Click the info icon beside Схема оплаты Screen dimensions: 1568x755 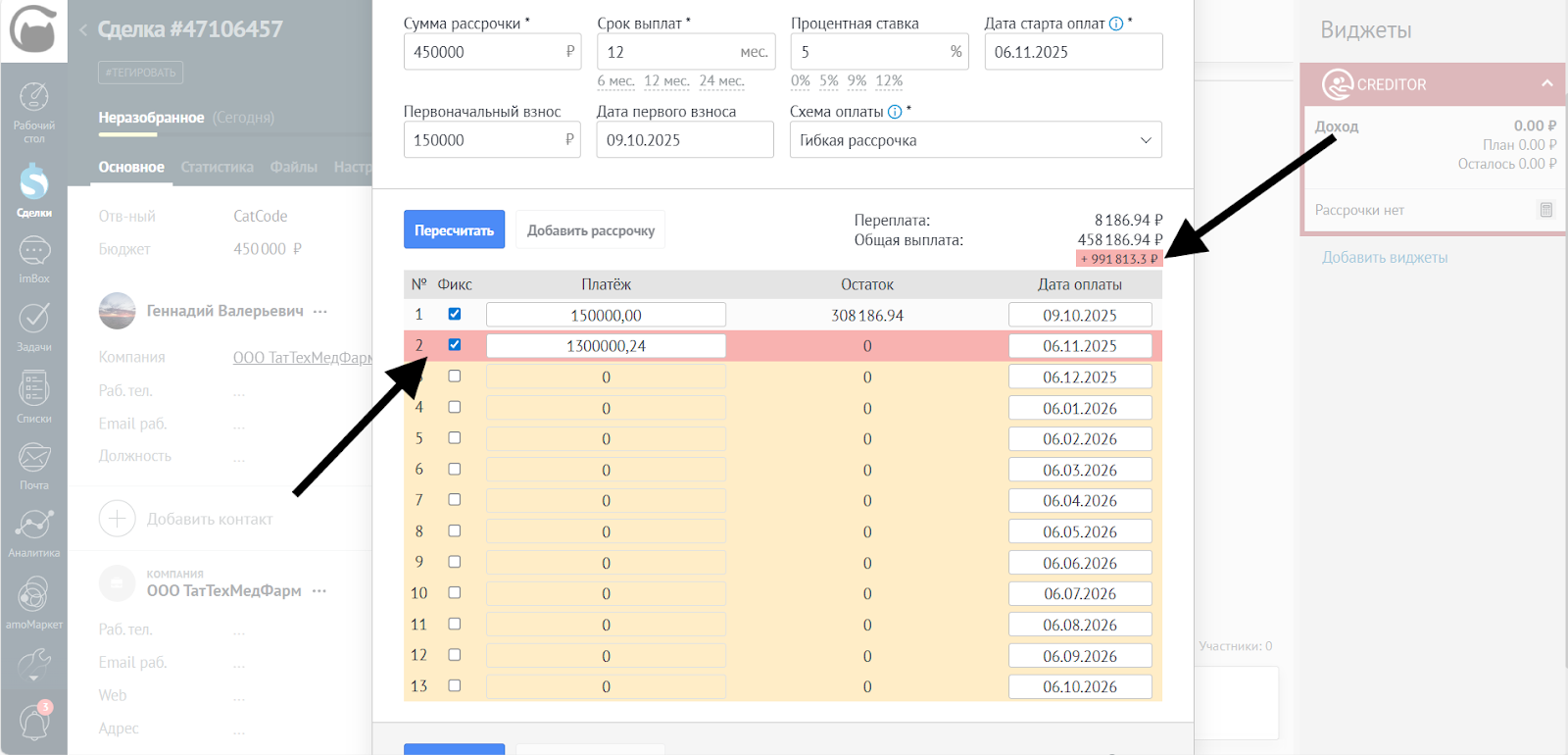point(895,112)
